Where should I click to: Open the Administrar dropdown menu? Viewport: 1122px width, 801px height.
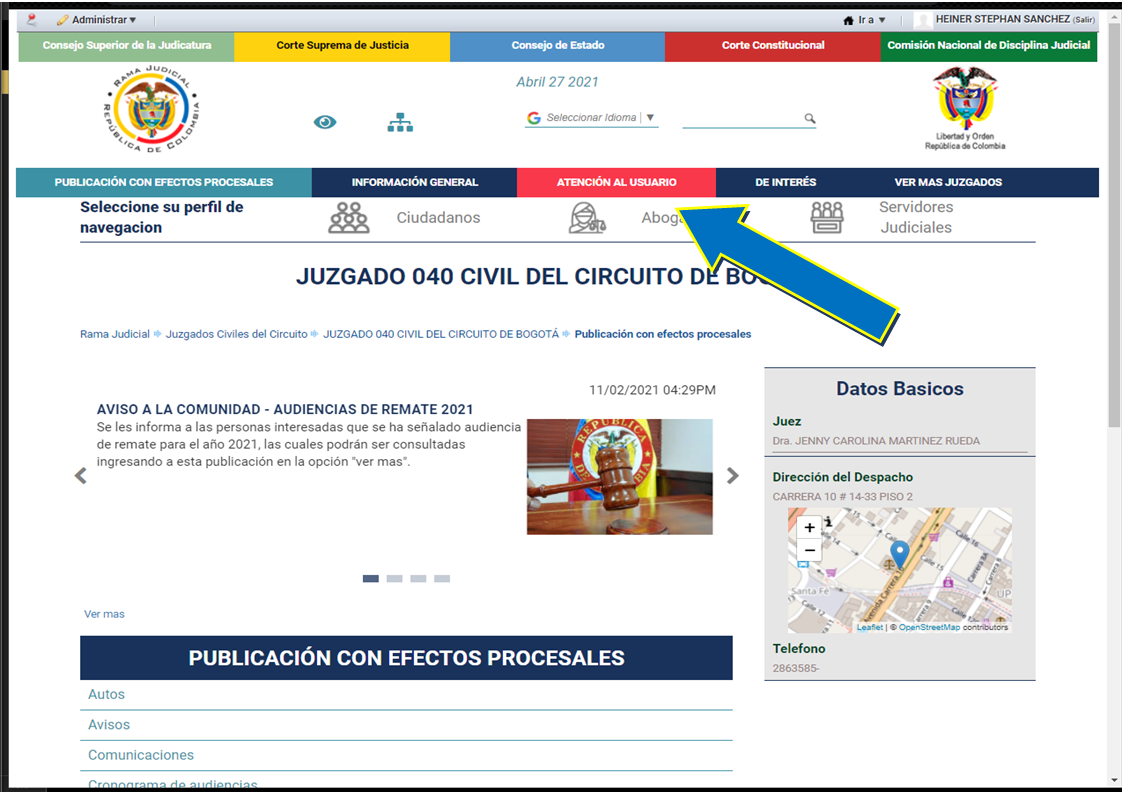pyautogui.click(x=97, y=20)
